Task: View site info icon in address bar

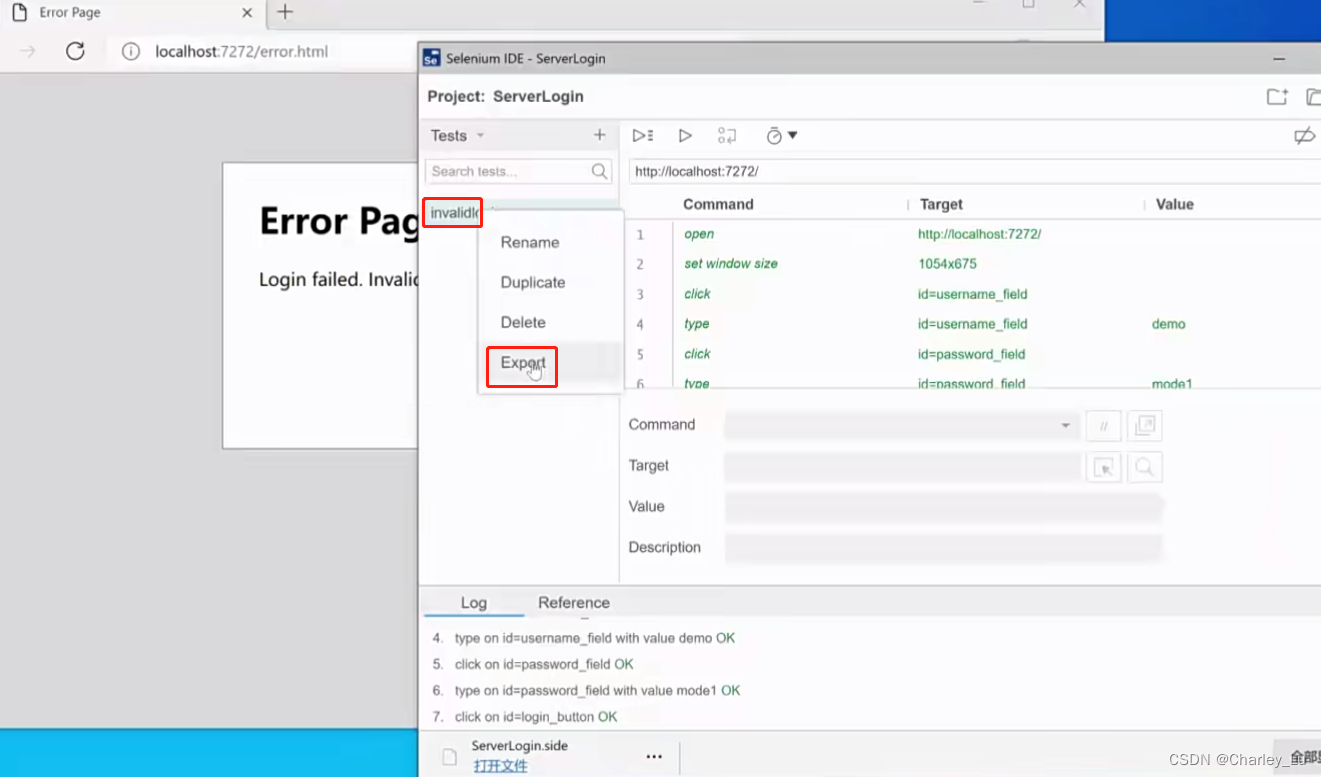Action: [x=131, y=51]
